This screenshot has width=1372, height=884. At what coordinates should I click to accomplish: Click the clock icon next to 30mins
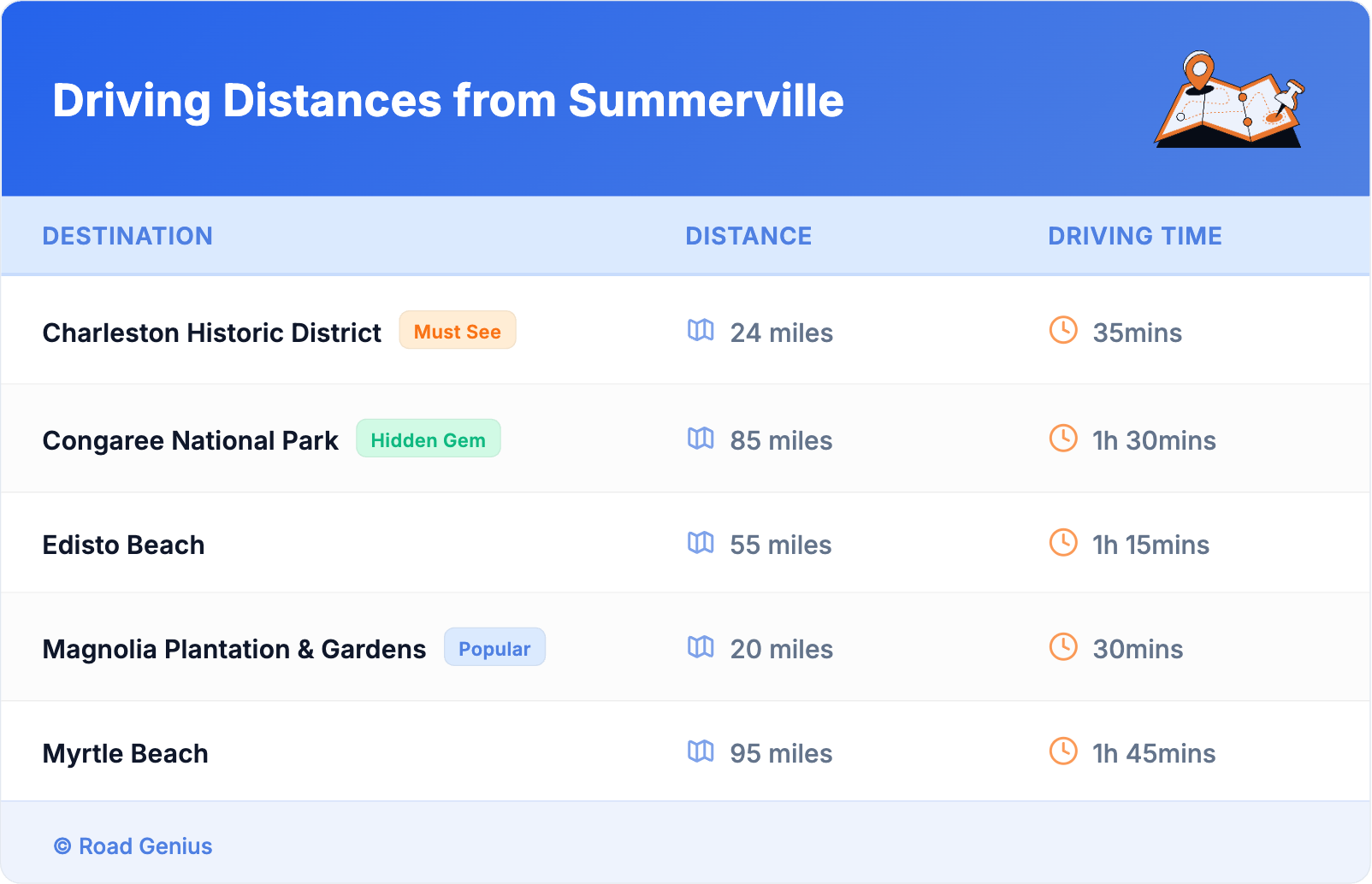pyautogui.click(x=1063, y=647)
